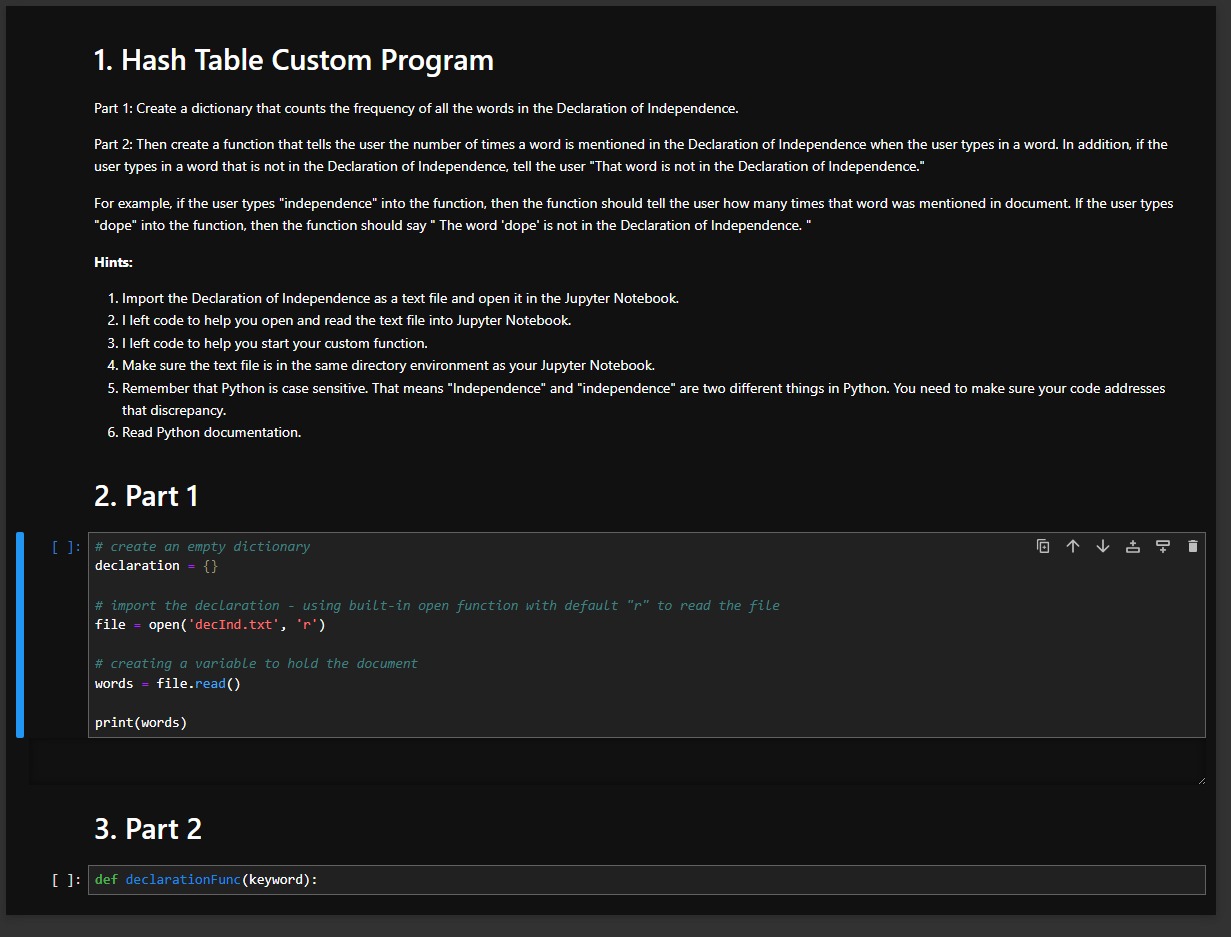The height and width of the screenshot is (937, 1231).
Task: Click the '3. Part 2' heading cell
Action: click(x=147, y=828)
